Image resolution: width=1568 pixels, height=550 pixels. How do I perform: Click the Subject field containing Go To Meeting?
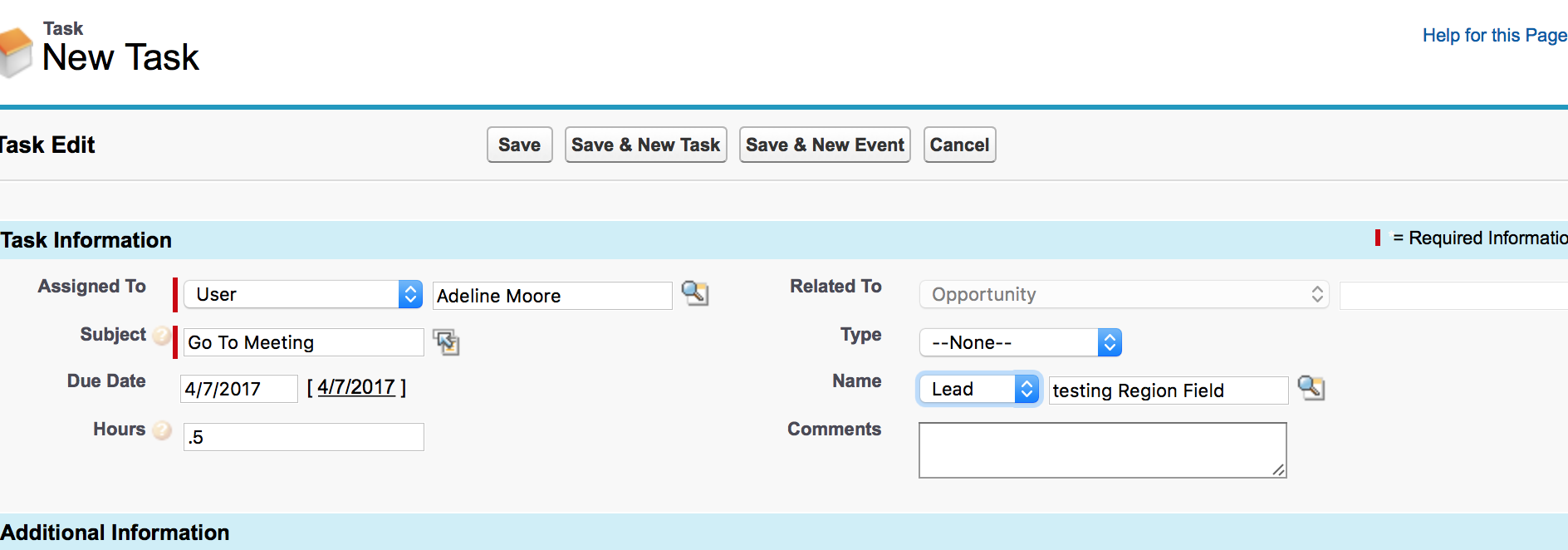303,342
